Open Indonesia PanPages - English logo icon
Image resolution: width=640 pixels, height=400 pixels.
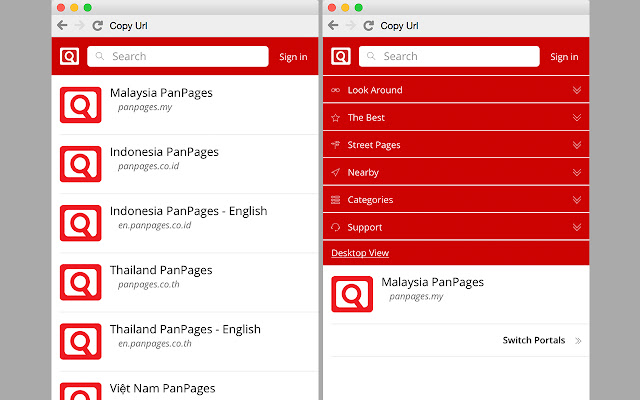(80, 223)
